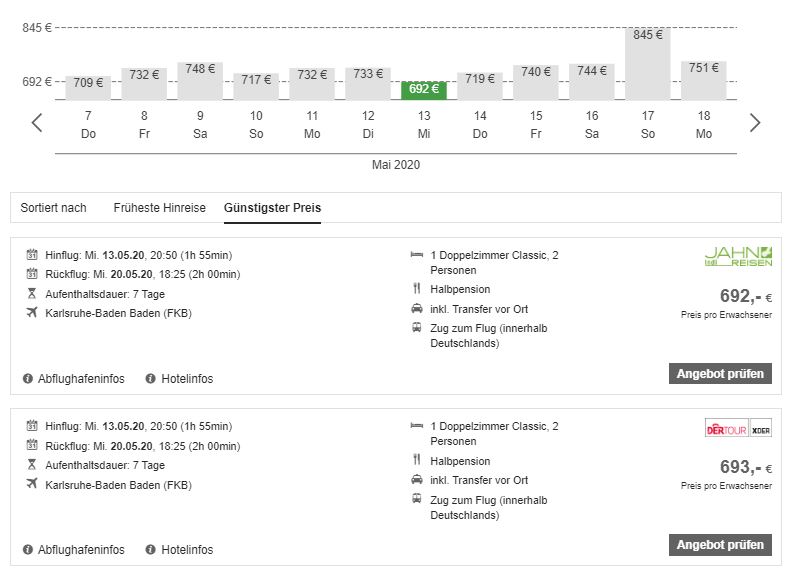Click the next dates right arrow
This screenshot has height=573, width=792.
pos(755,123)
